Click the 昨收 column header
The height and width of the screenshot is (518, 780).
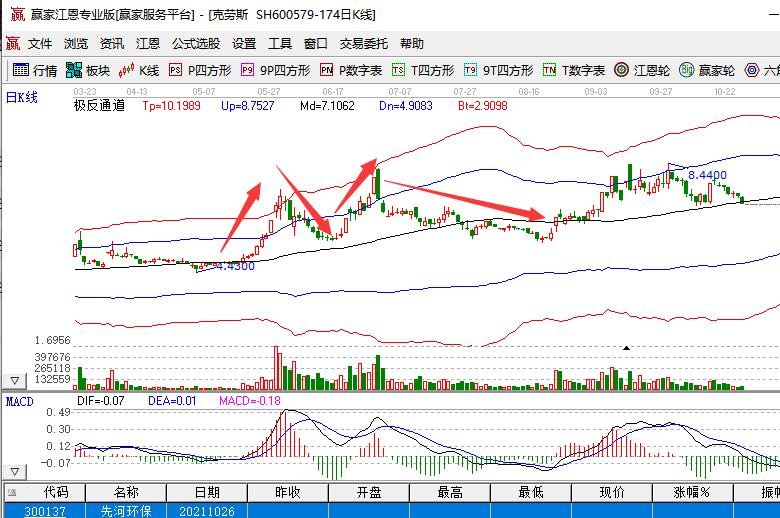click(x=287, y=493)
